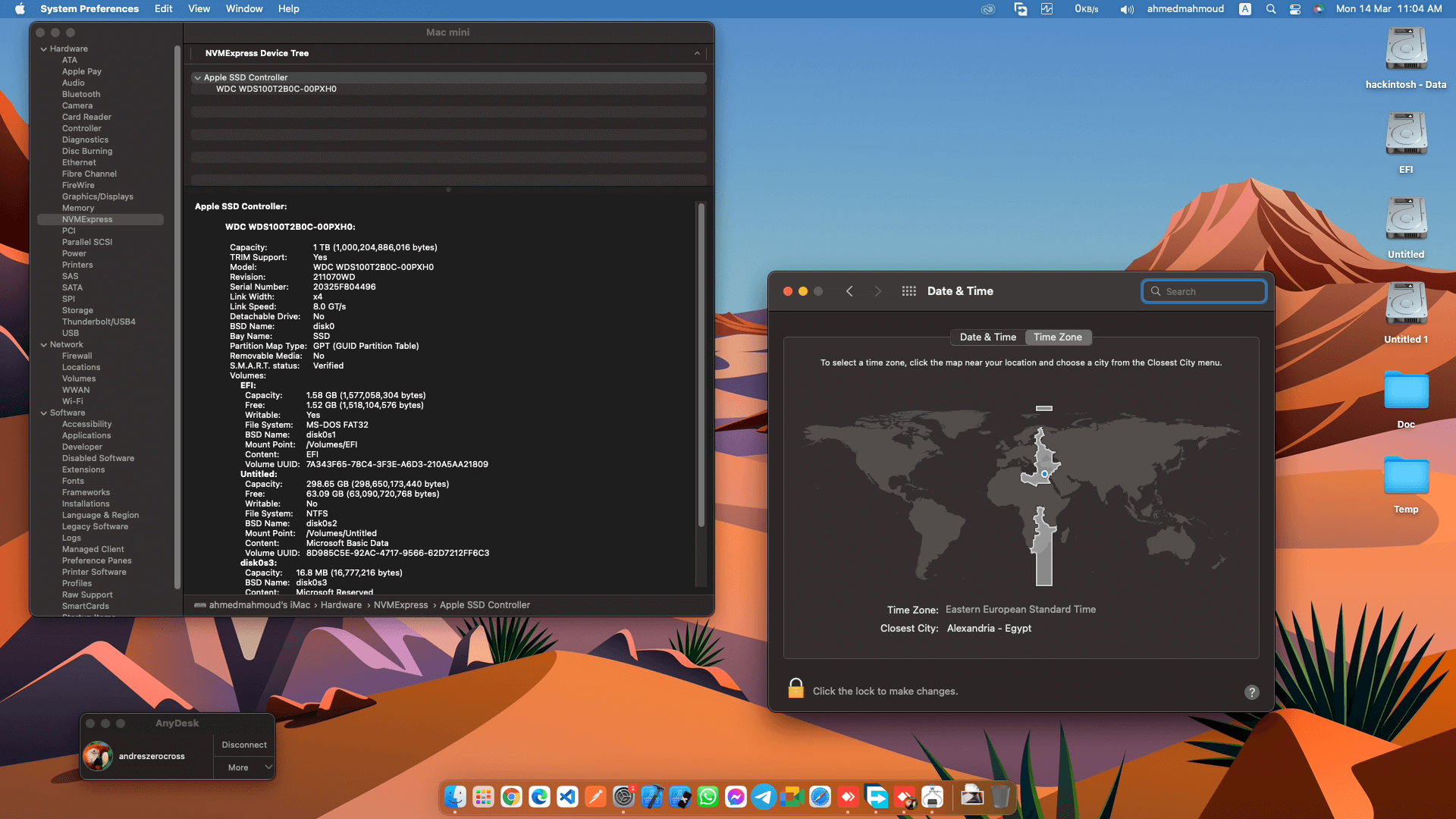
Task: Open the hackintosh - Data drive on desktop
Action: point(1406,58)
